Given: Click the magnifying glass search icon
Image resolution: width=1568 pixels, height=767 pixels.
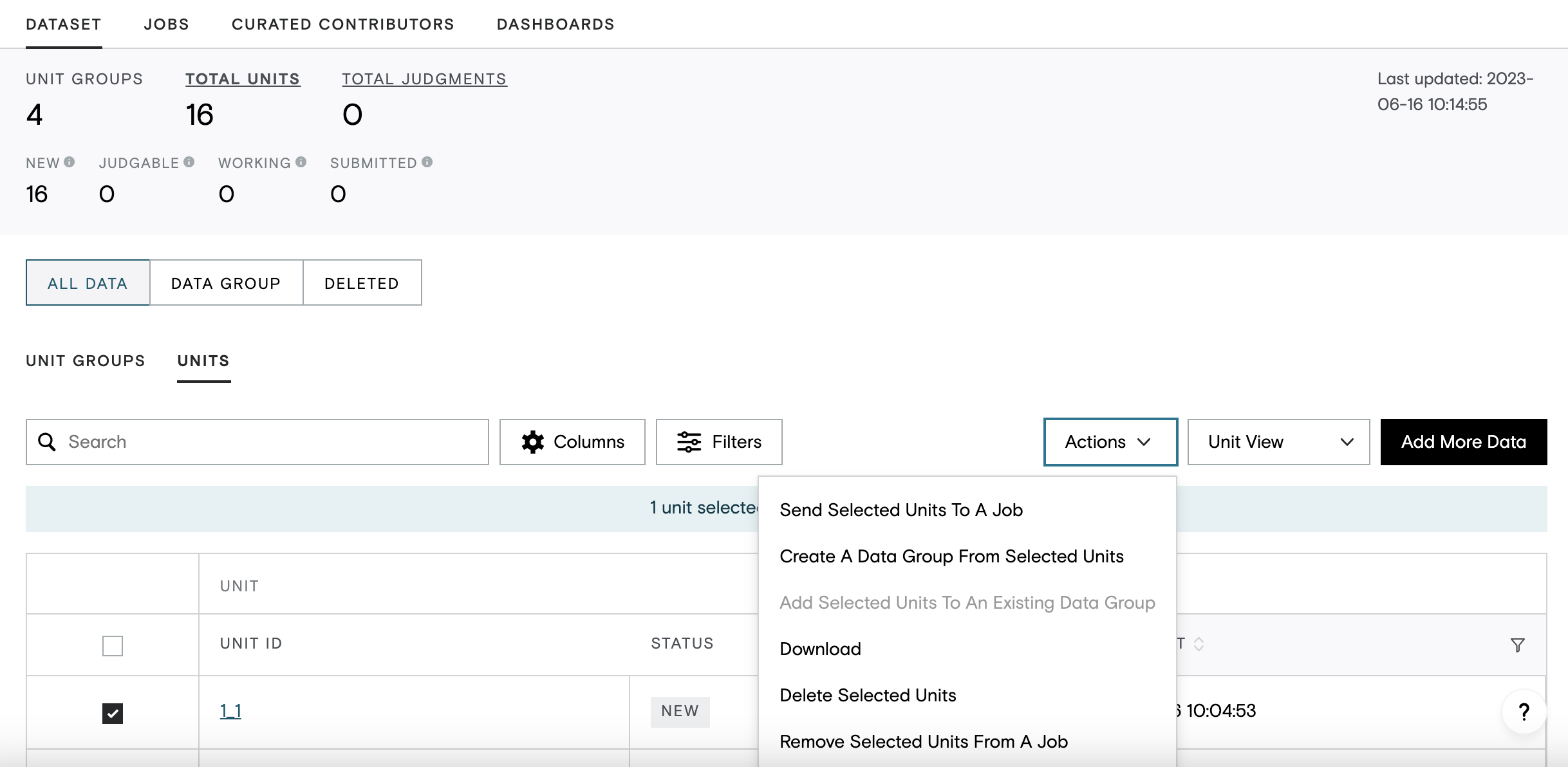Looking at the screenshot, I should [47, 442].
